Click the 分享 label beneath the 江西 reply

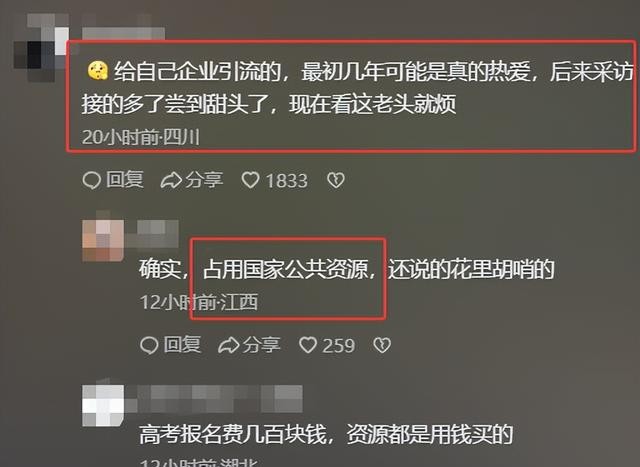pyautogui.click(x=262, y=345)
